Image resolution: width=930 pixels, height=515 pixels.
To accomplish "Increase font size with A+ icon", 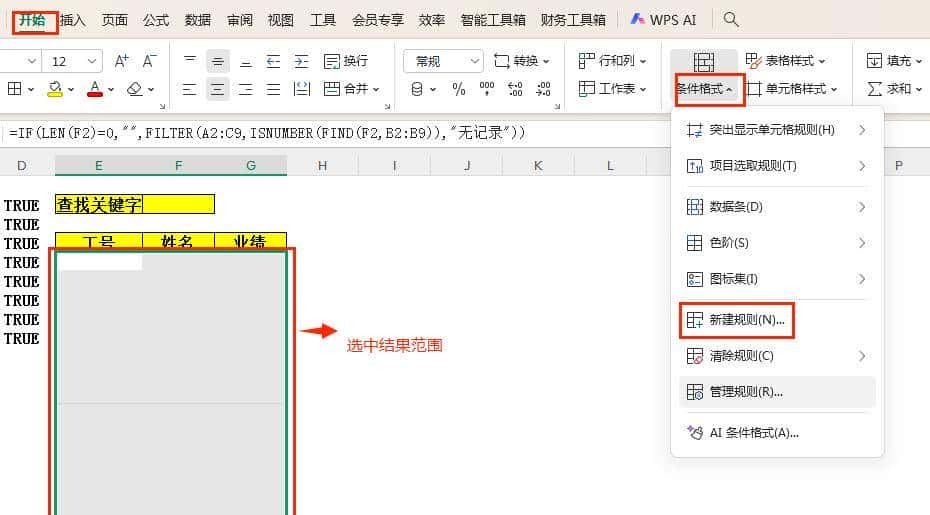I will click(121, 61).
